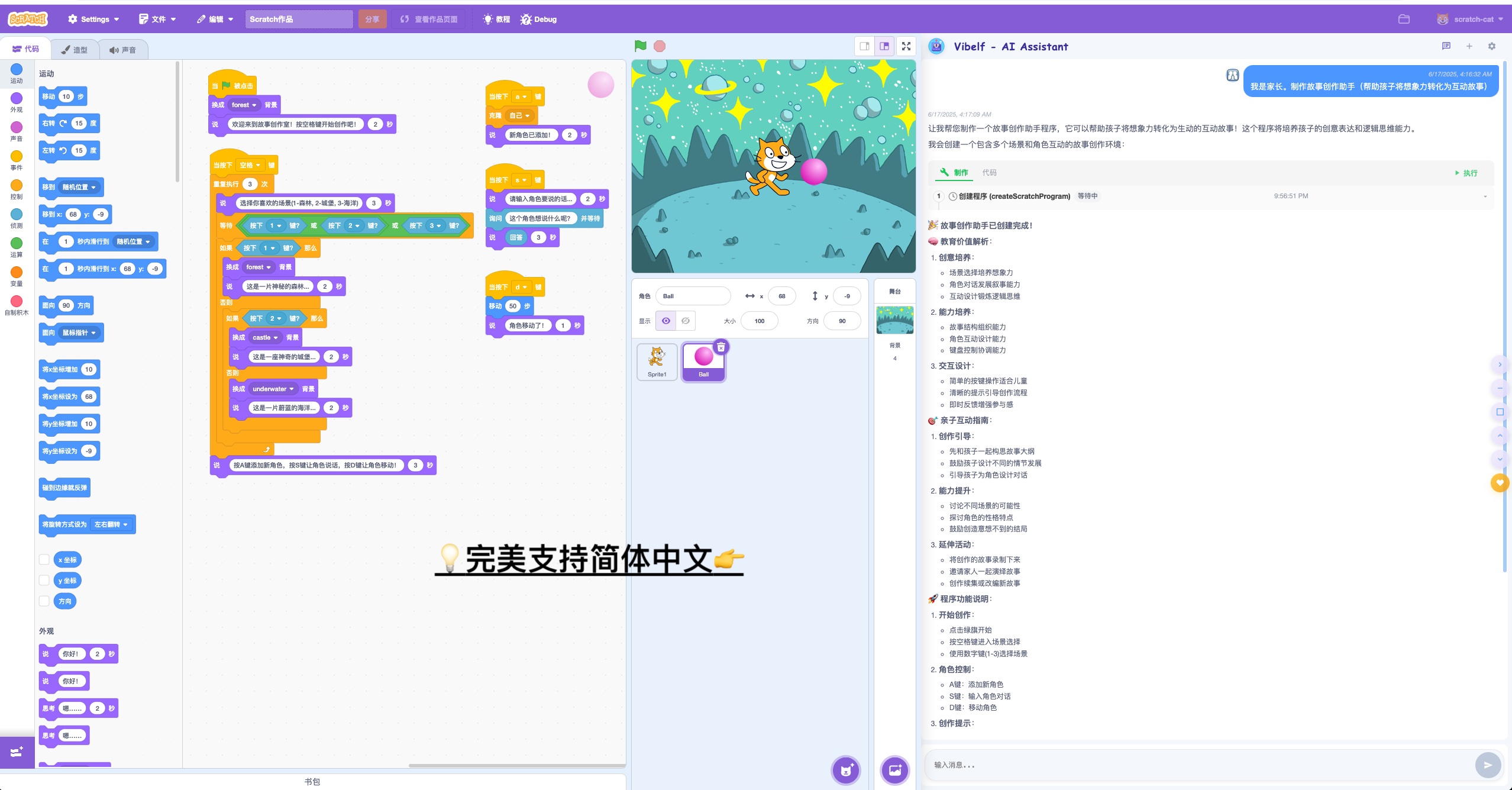Select the purple 外观 looks category dot

tap(17, 99)
